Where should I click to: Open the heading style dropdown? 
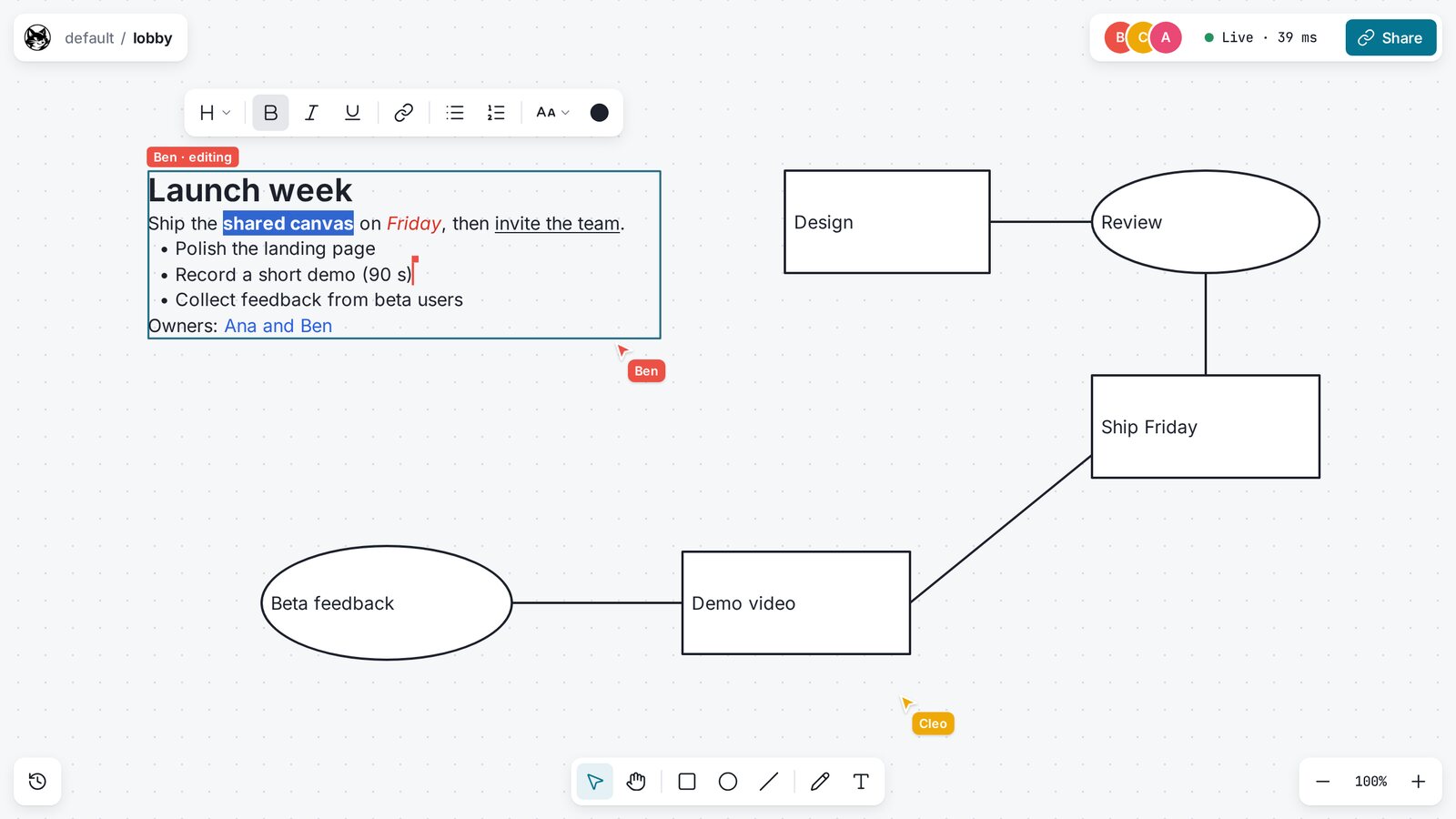tap(215, 113)
